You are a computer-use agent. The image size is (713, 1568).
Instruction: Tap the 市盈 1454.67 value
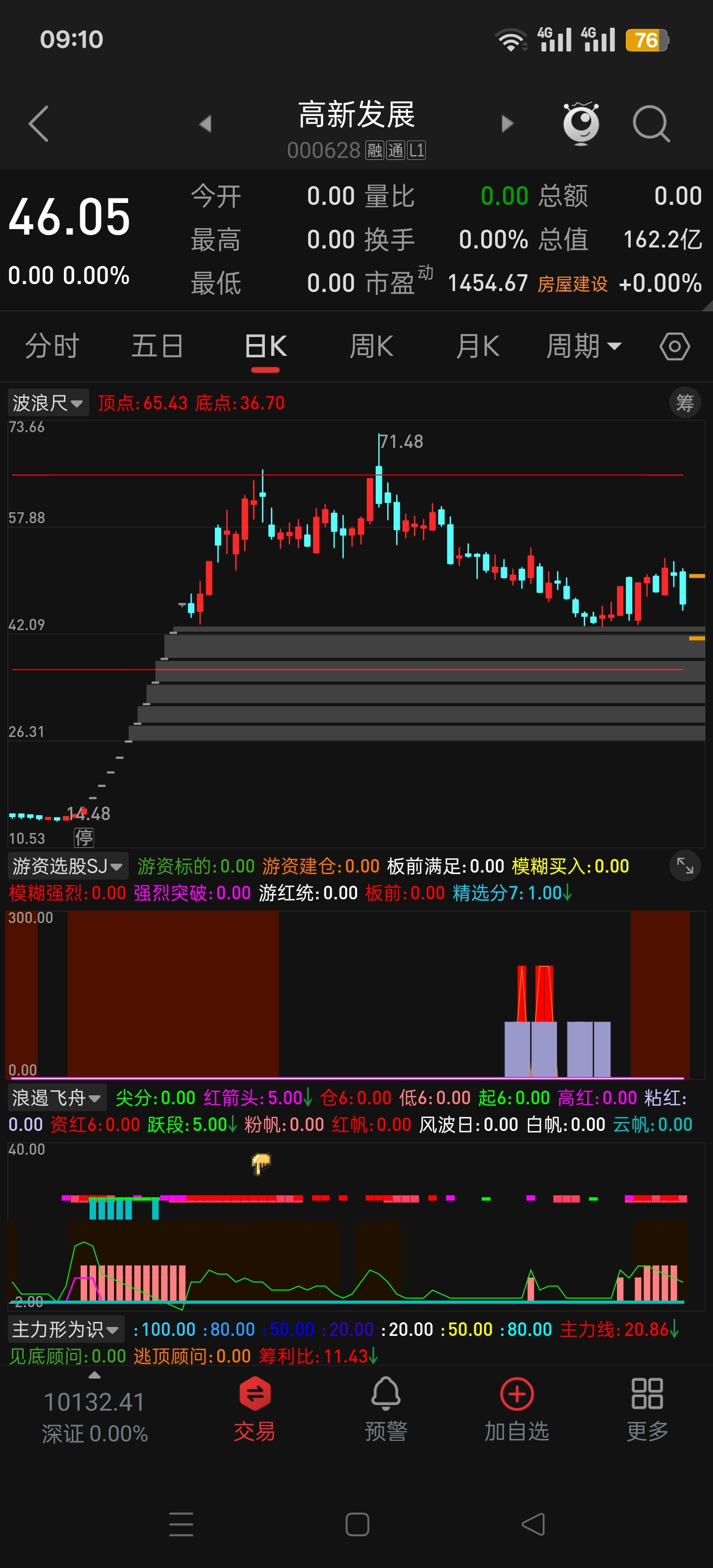coord(488,283)
